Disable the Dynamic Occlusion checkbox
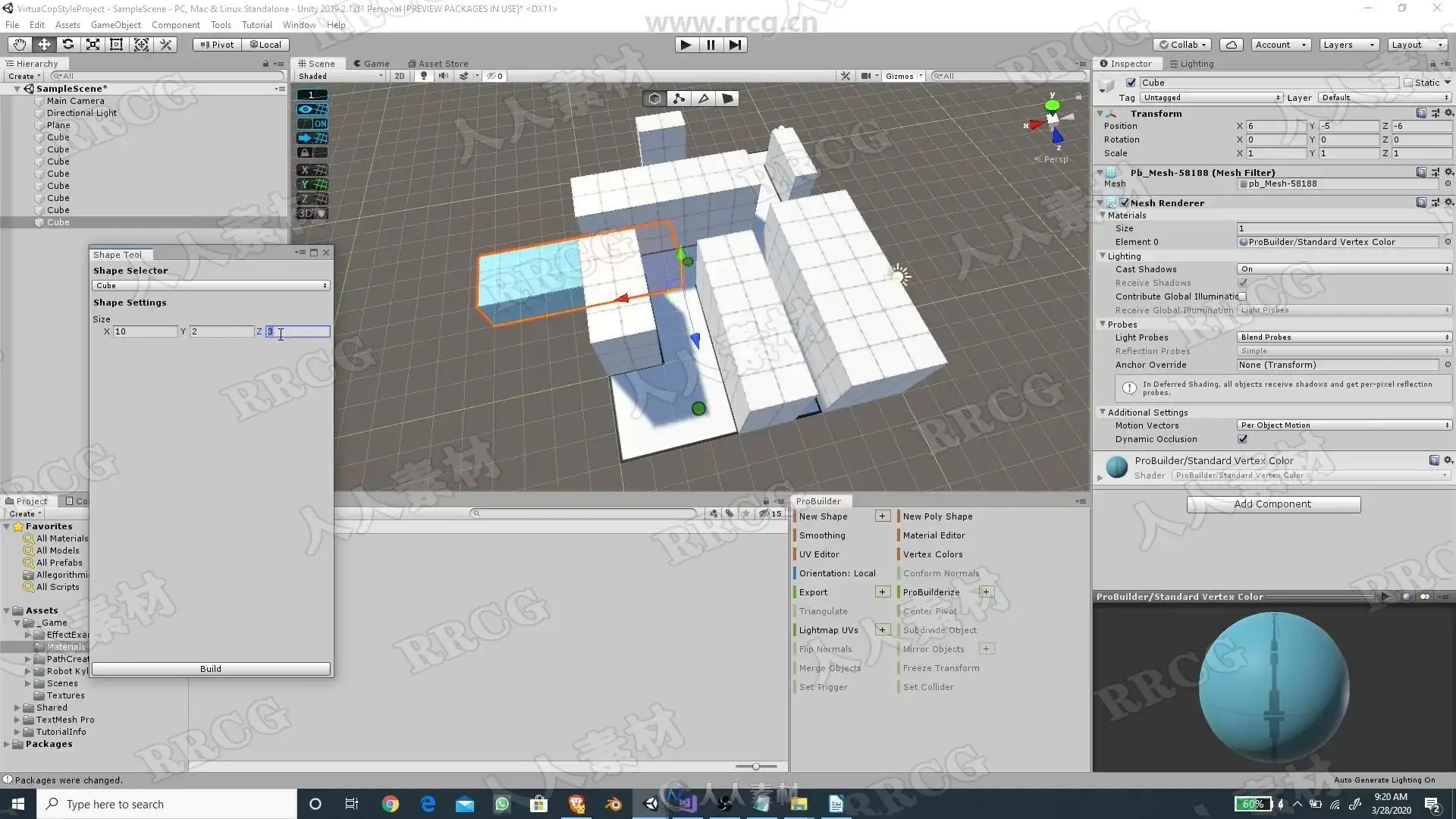 pyautogui.click(x=1242, y=439)
